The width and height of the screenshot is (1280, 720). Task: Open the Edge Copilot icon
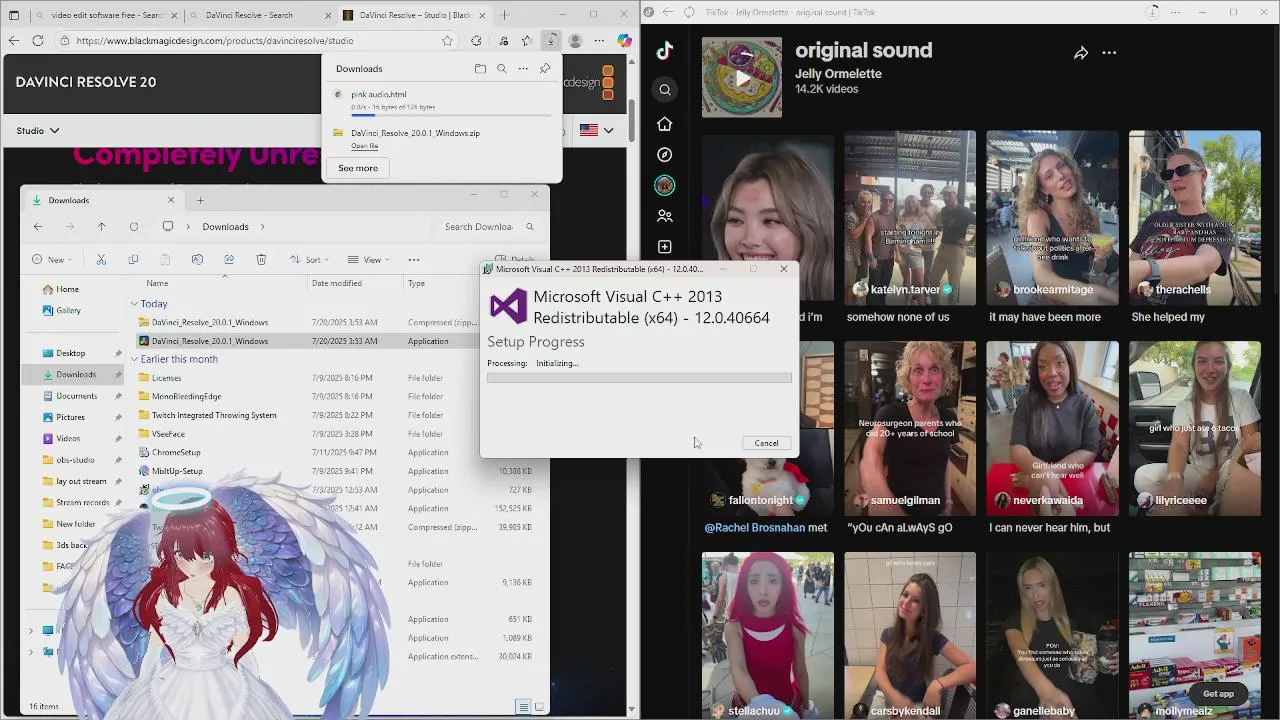(624, 41)
